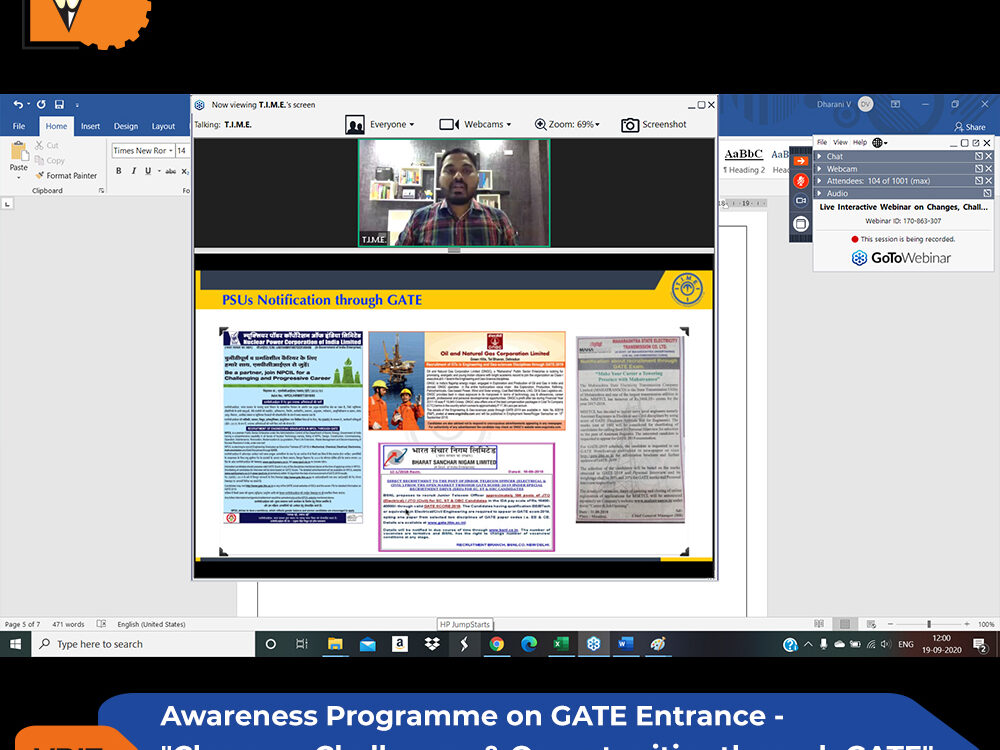Click the Copy command in Clipboard group
The image size is (1000, 750).
pos(50,161)
